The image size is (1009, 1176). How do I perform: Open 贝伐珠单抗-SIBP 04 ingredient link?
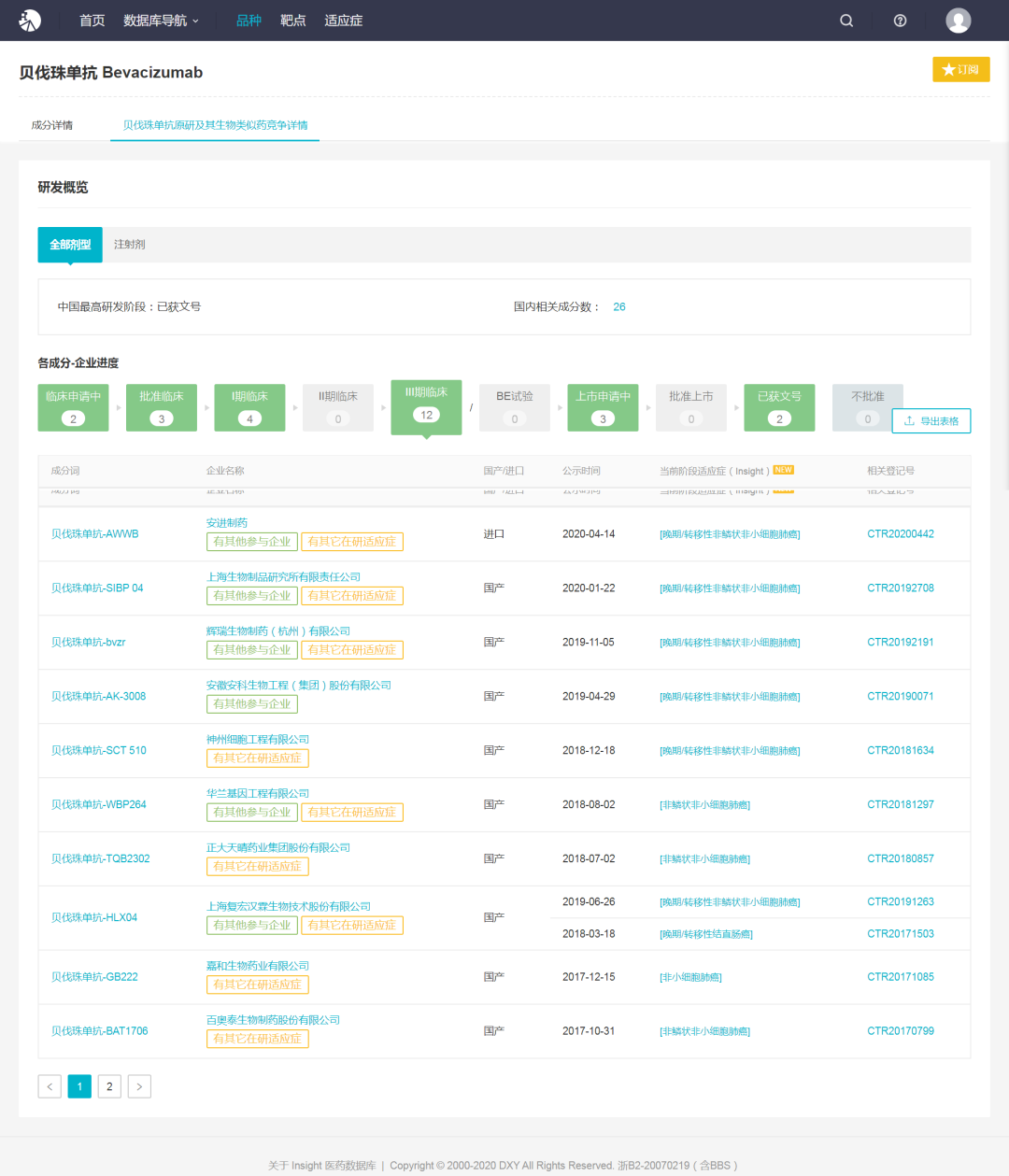(x=97, y=588)
